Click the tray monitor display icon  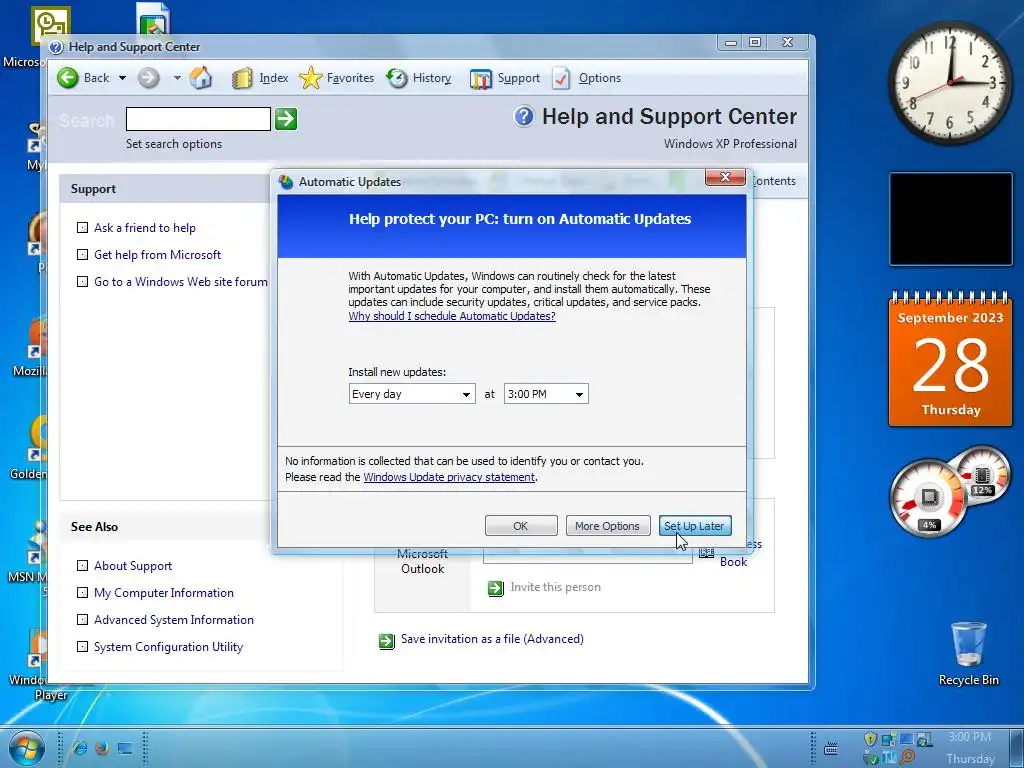(x=906, y=739)
